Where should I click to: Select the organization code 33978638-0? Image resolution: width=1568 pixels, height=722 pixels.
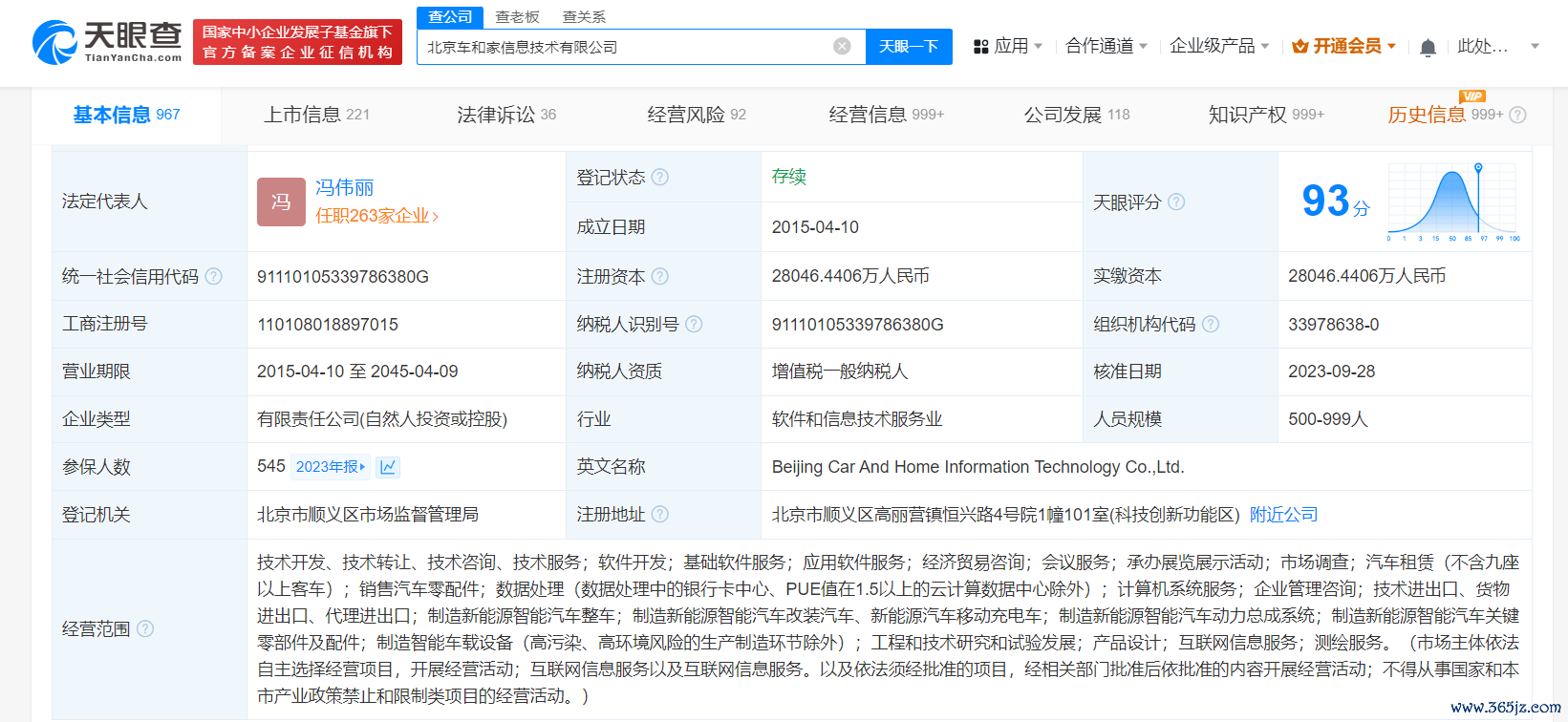[1333, 324]
